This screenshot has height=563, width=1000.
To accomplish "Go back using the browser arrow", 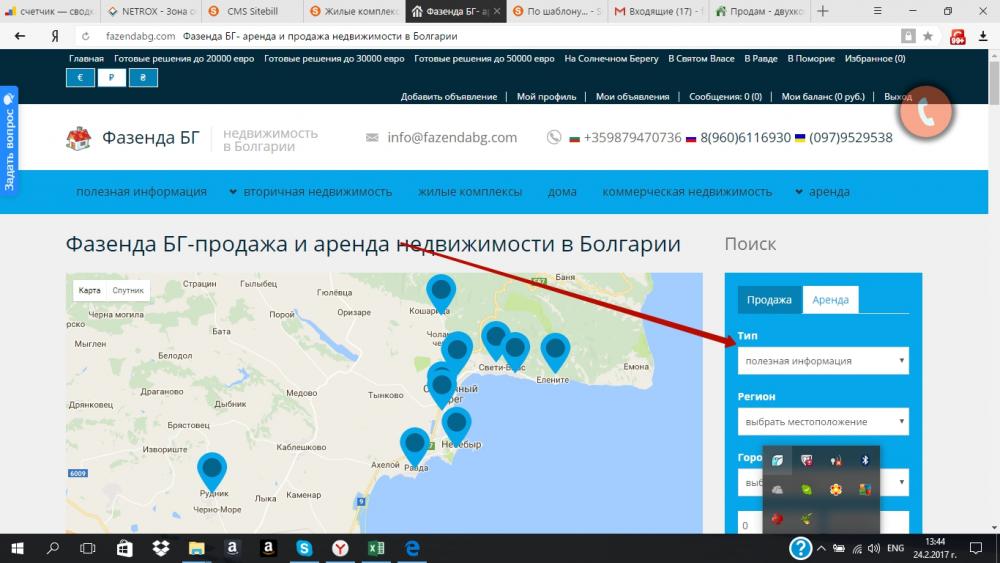I will (x=20, y=36).
